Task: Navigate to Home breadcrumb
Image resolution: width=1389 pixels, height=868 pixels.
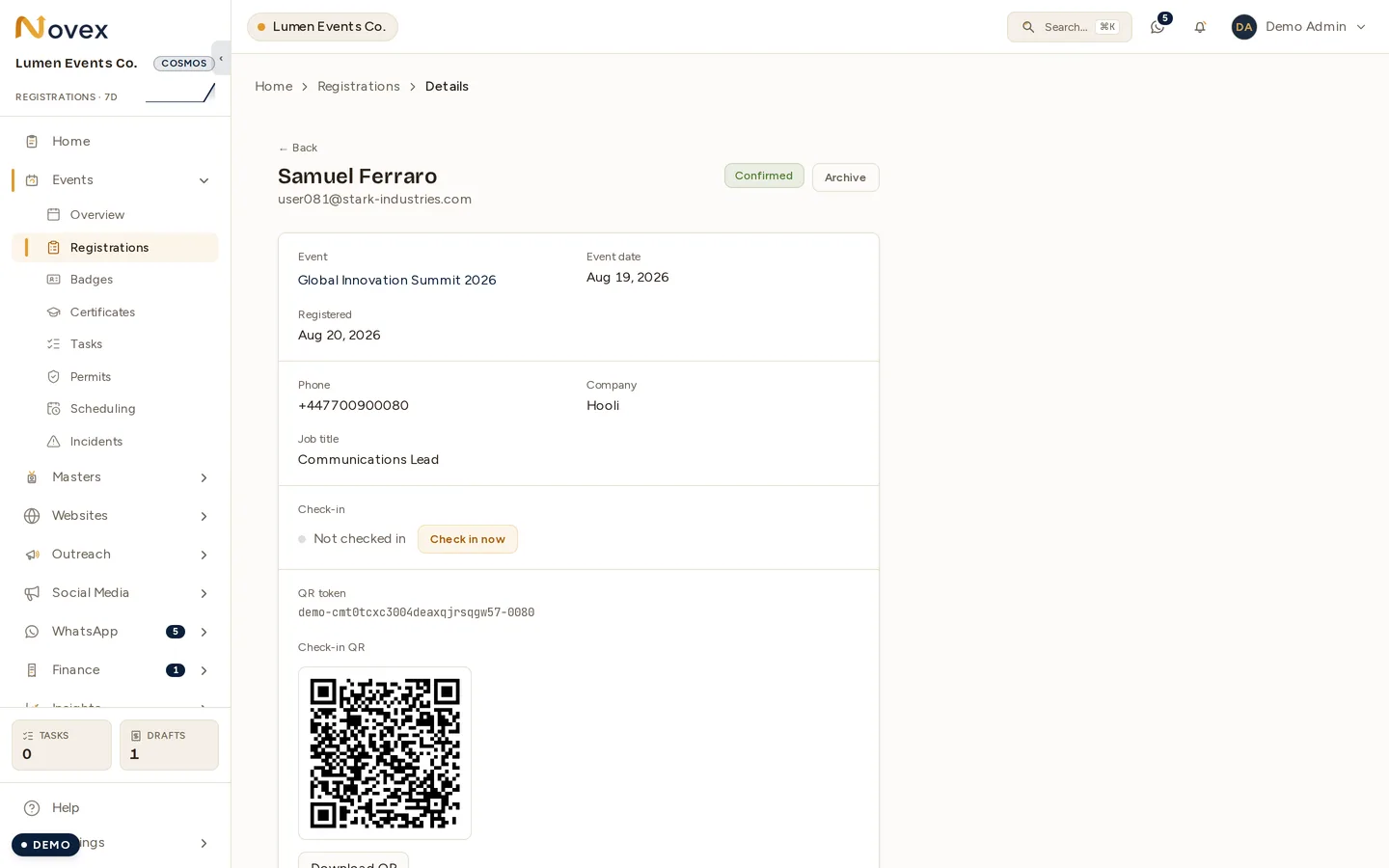Action: (x=274, y=87)
